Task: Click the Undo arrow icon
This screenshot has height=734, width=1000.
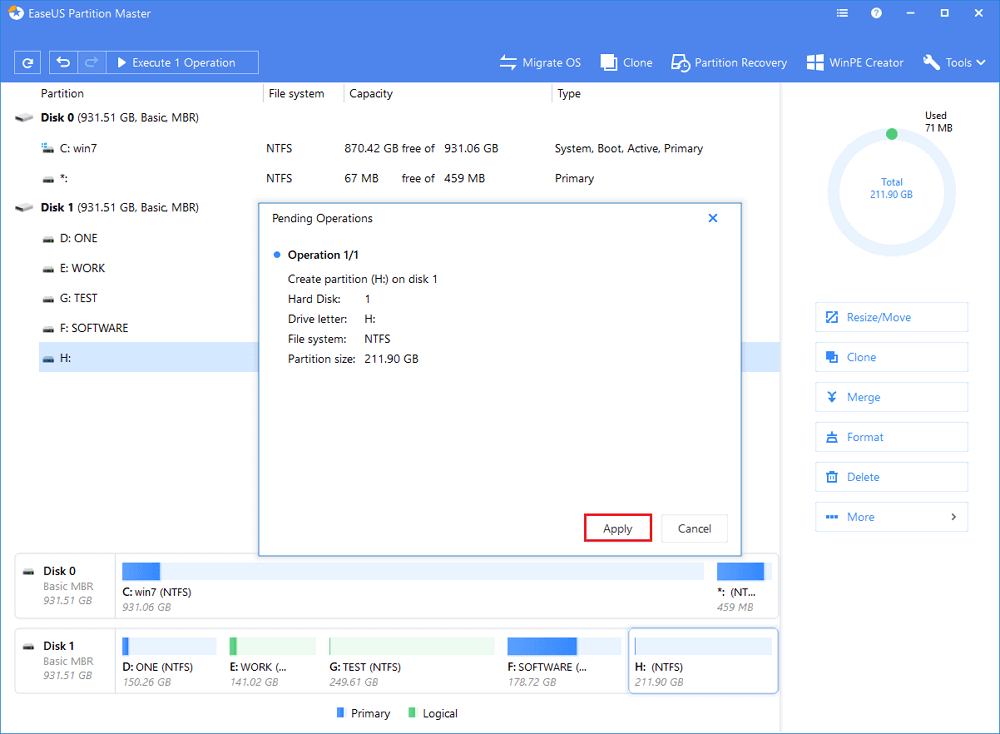Action: pos(63,62)
